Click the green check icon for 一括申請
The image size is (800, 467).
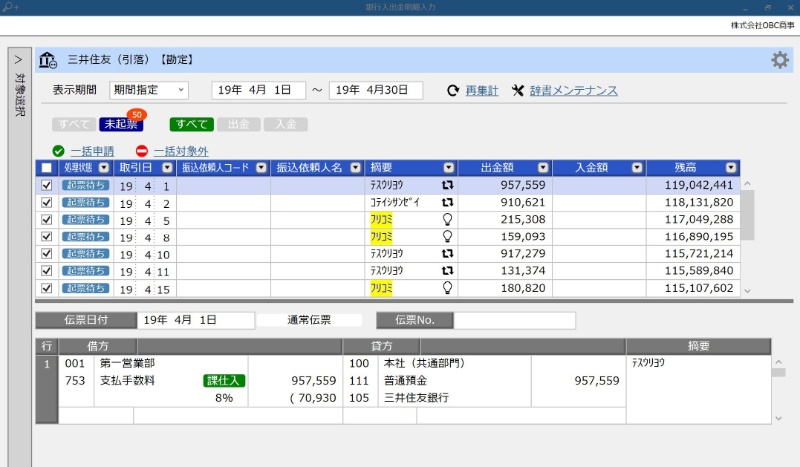(58, 151)
